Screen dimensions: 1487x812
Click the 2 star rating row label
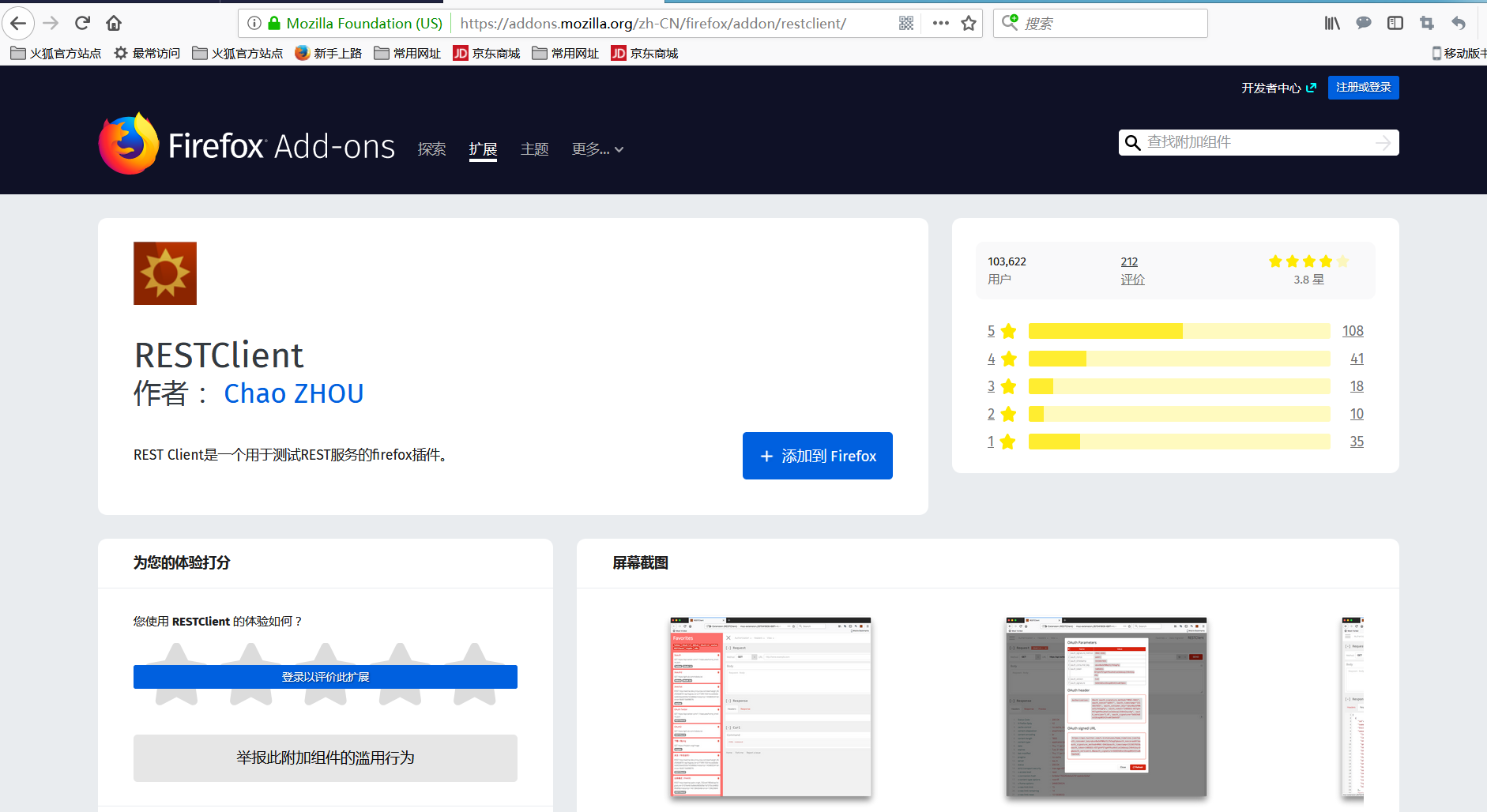[1001, 414]
